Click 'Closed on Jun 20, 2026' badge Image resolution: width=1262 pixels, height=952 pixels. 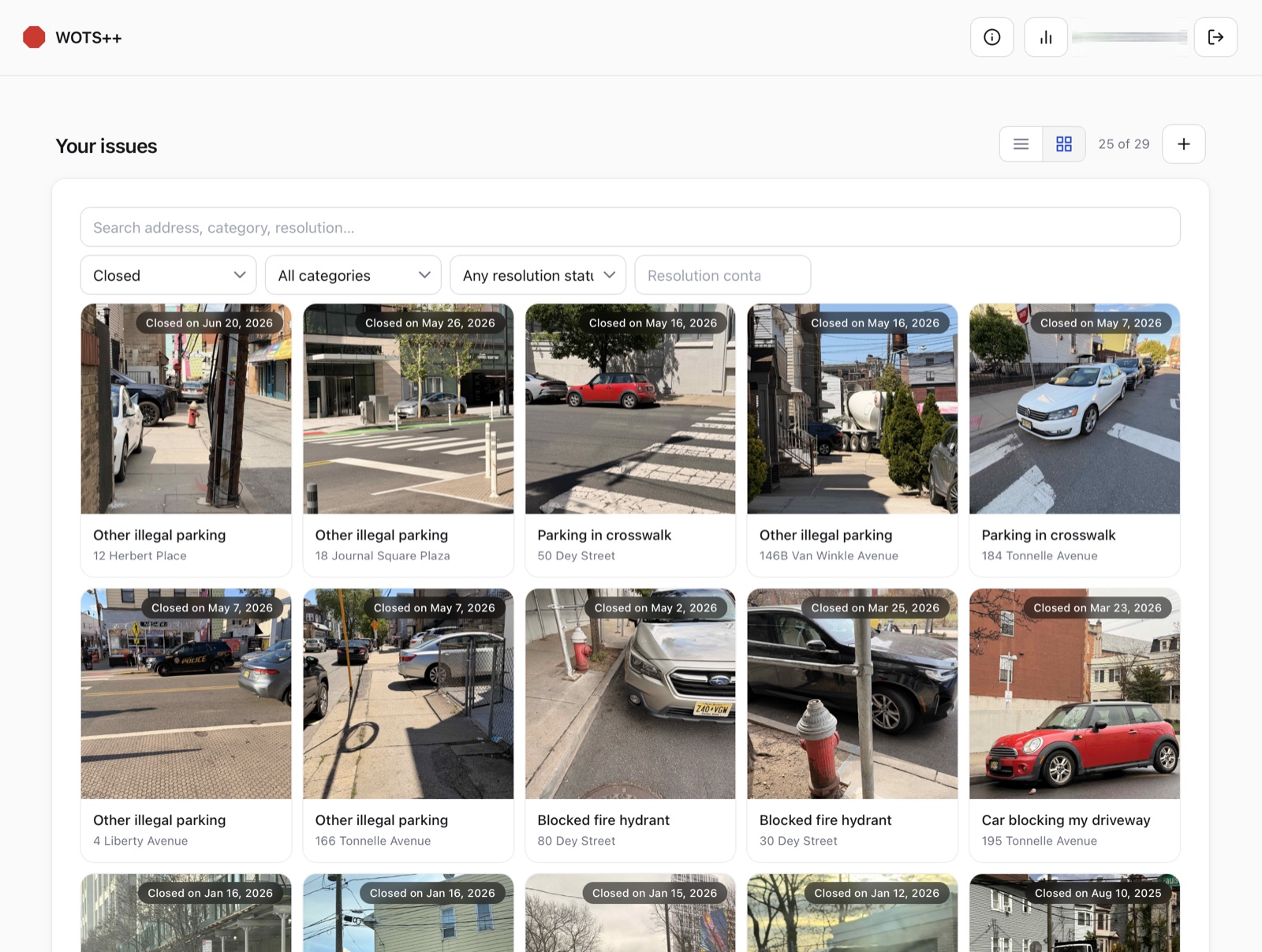[209, 323]
